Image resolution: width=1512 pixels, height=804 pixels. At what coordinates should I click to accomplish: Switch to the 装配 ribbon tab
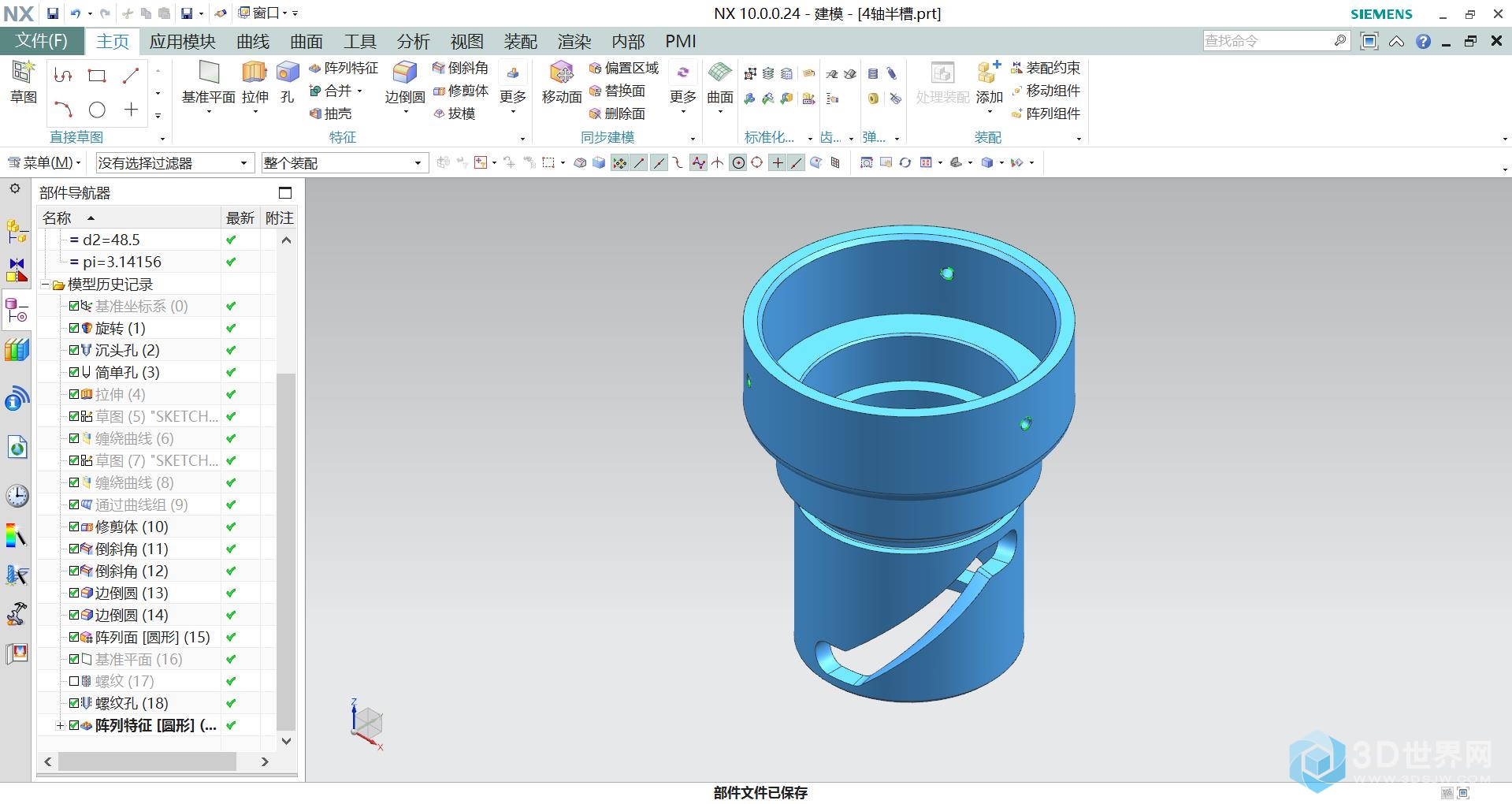click(x=520, y=42)
